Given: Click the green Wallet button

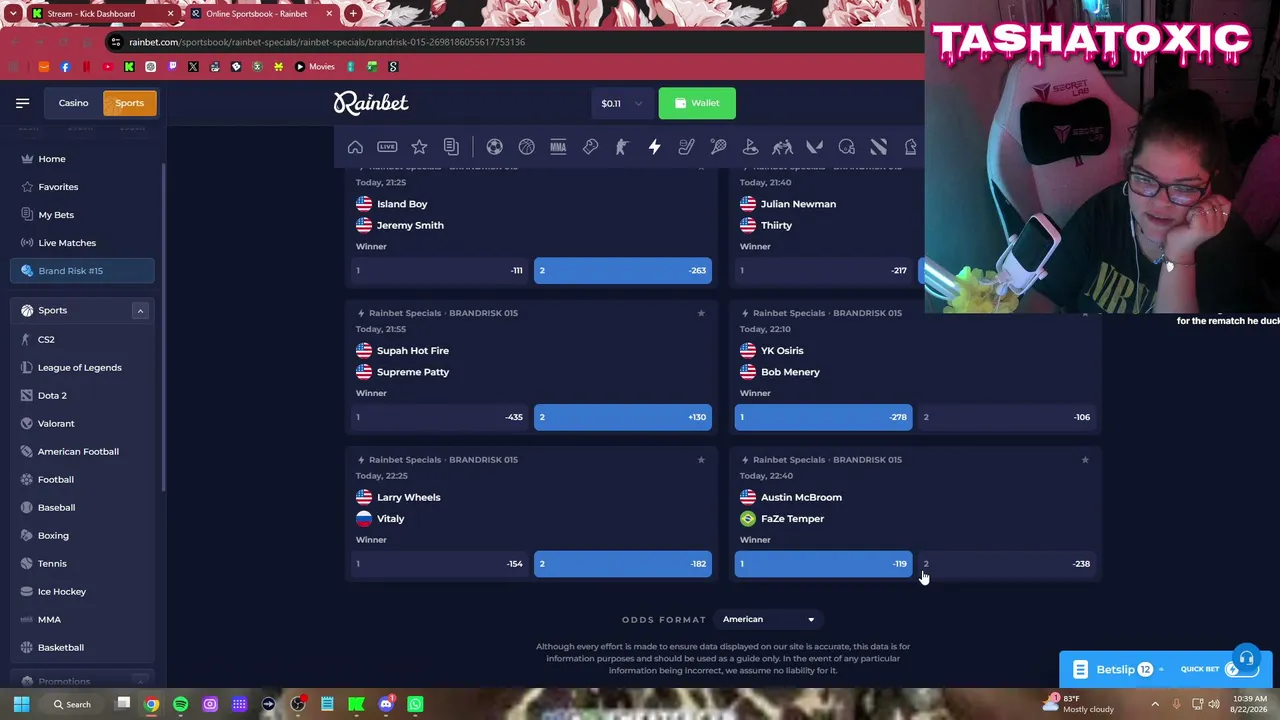Looking at the screenshot, I should coord(697,103).
